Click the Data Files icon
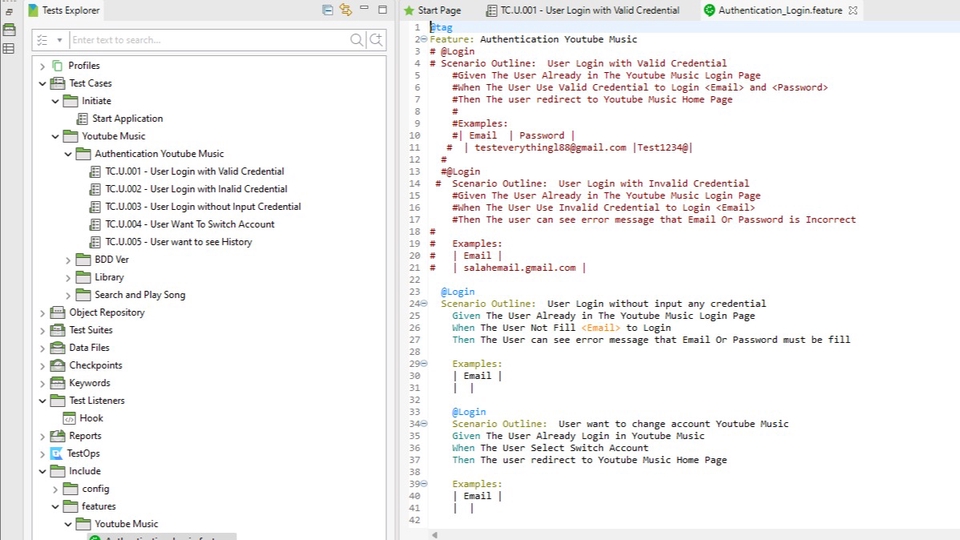 (58, 348)
